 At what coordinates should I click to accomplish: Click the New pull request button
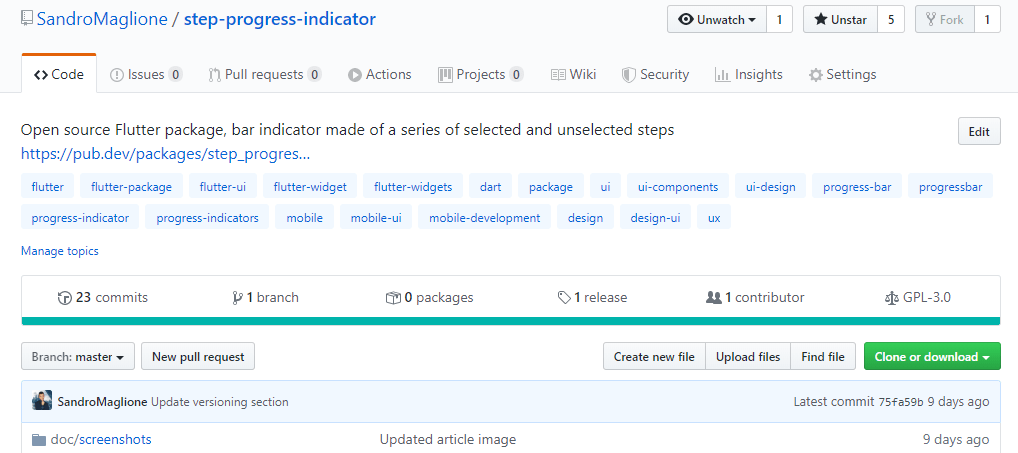click(198, 356)
